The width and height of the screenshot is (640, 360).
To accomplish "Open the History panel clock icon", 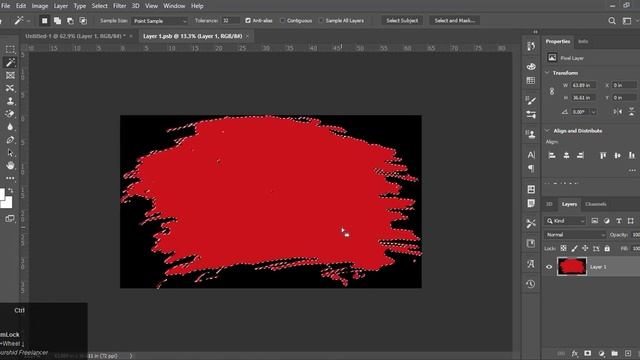I will (531, 284).
